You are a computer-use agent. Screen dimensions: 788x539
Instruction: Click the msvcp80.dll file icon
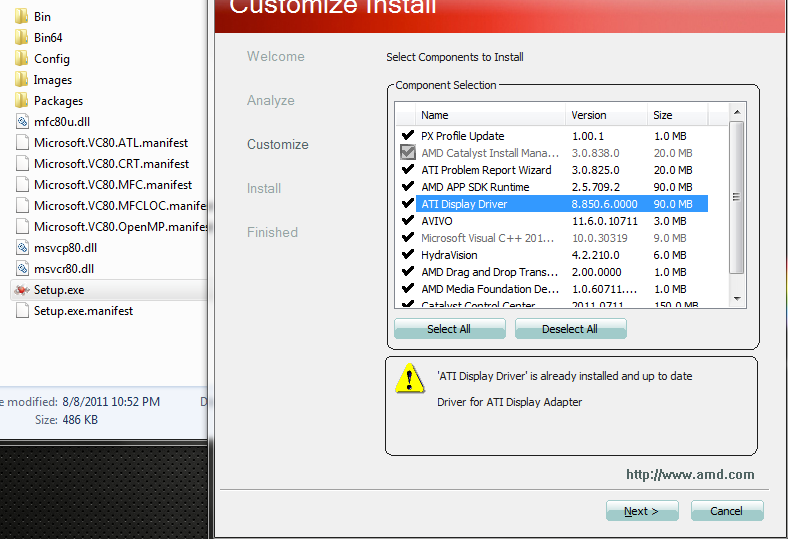click(x=23, y=248)
